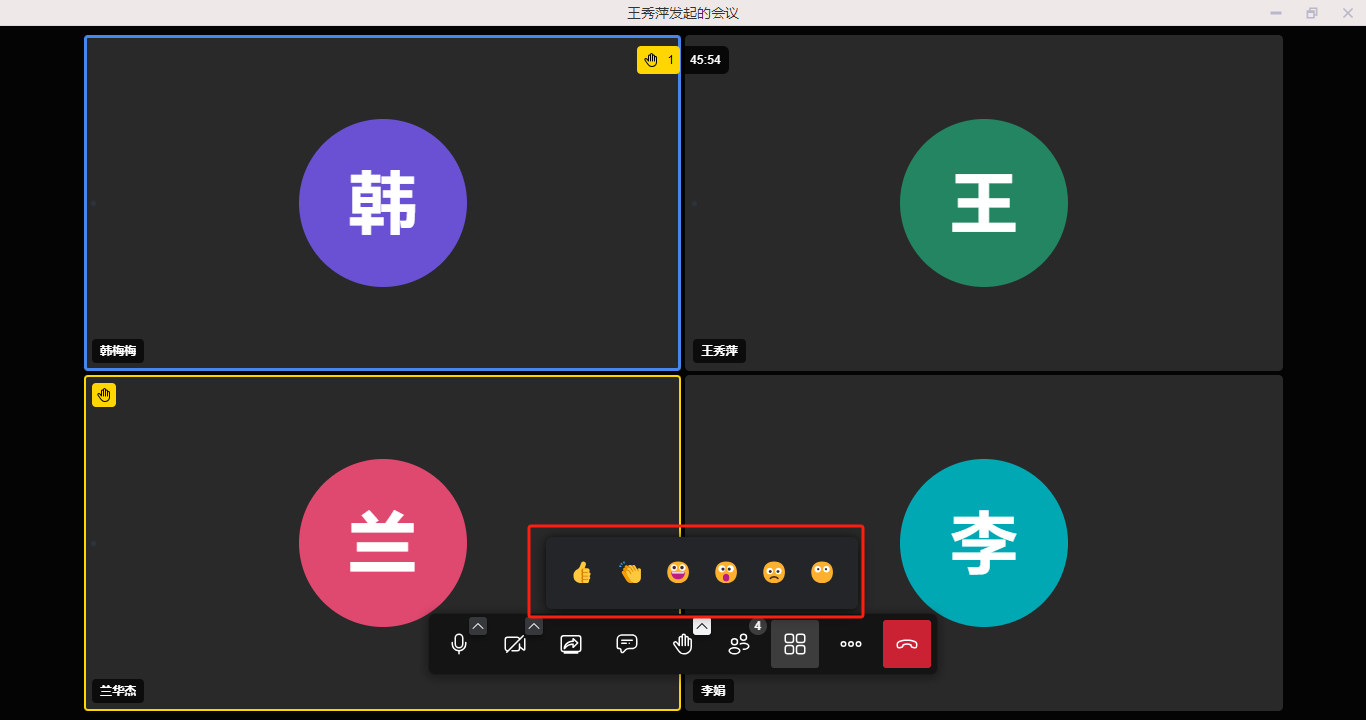Send the thumbs up reaction
Image resolution: width=1366 pixels, height=720 pixels.
(582, 573)
